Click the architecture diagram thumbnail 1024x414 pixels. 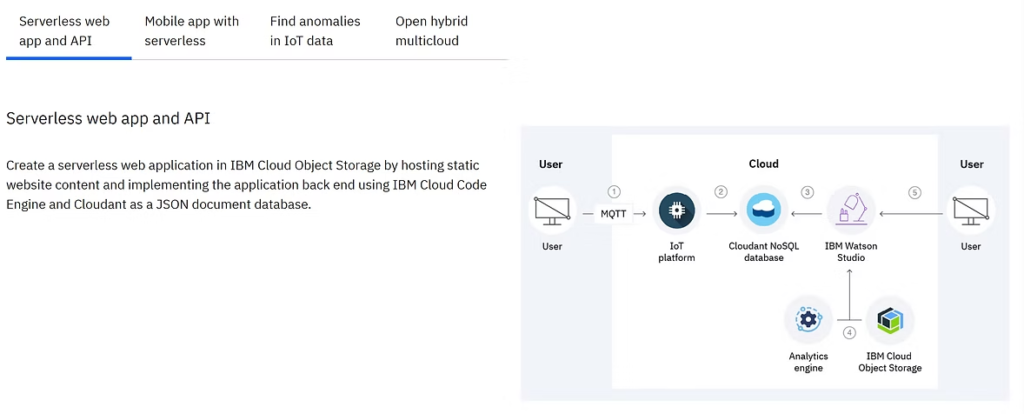pyautogui.click(x=765, y=263)
